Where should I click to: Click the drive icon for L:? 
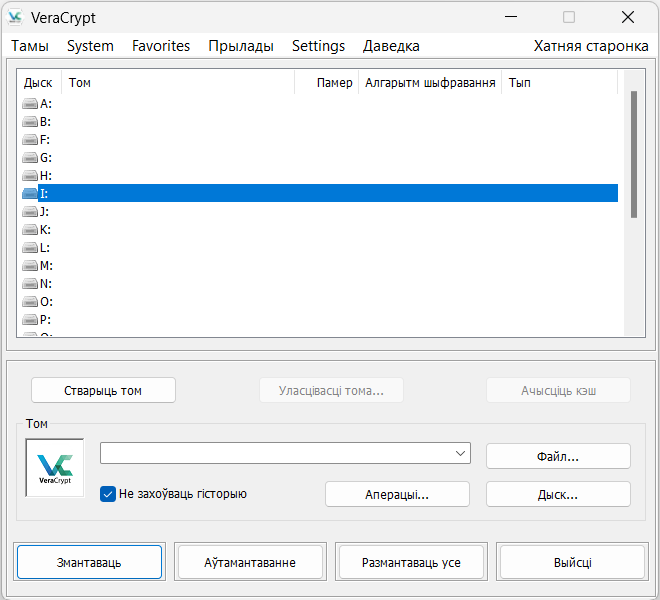[x=30, y=248]
